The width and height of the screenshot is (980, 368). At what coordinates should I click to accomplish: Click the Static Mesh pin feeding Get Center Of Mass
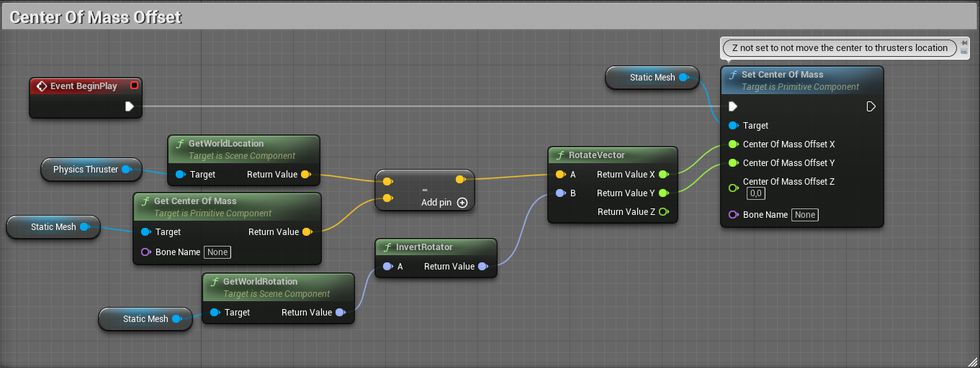point(85,227)
